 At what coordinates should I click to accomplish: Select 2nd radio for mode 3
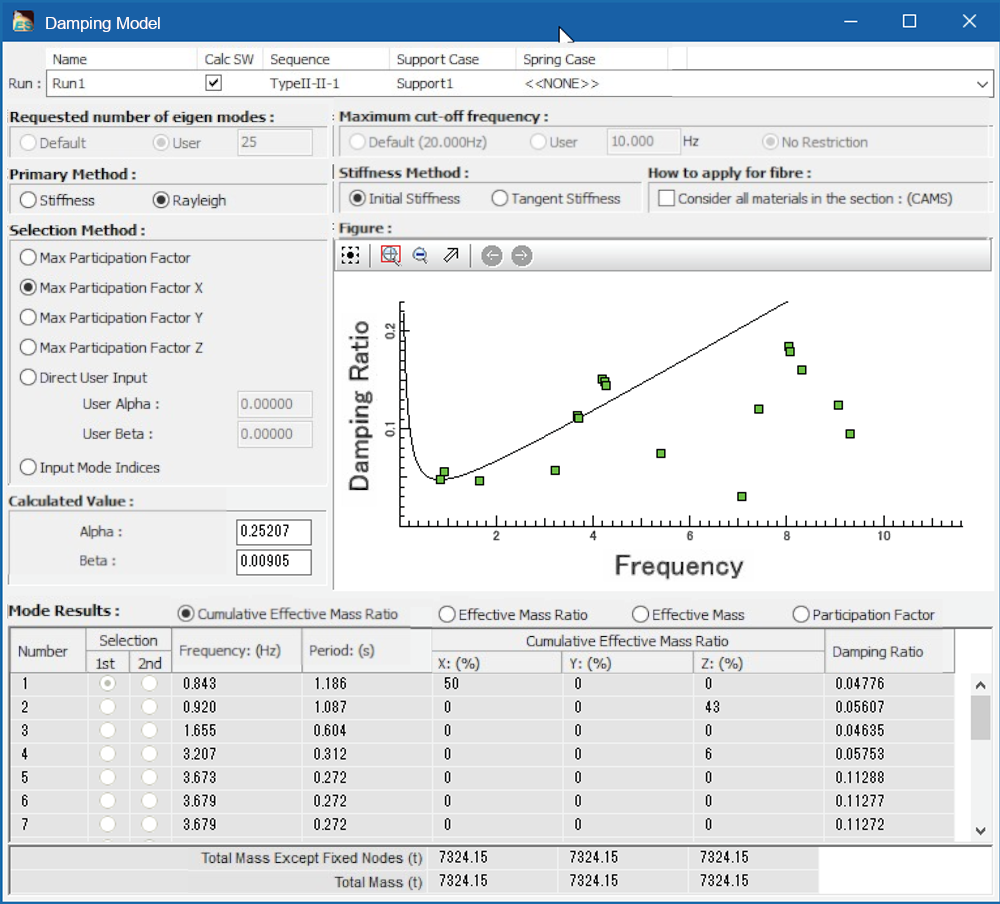coord(149,730)
